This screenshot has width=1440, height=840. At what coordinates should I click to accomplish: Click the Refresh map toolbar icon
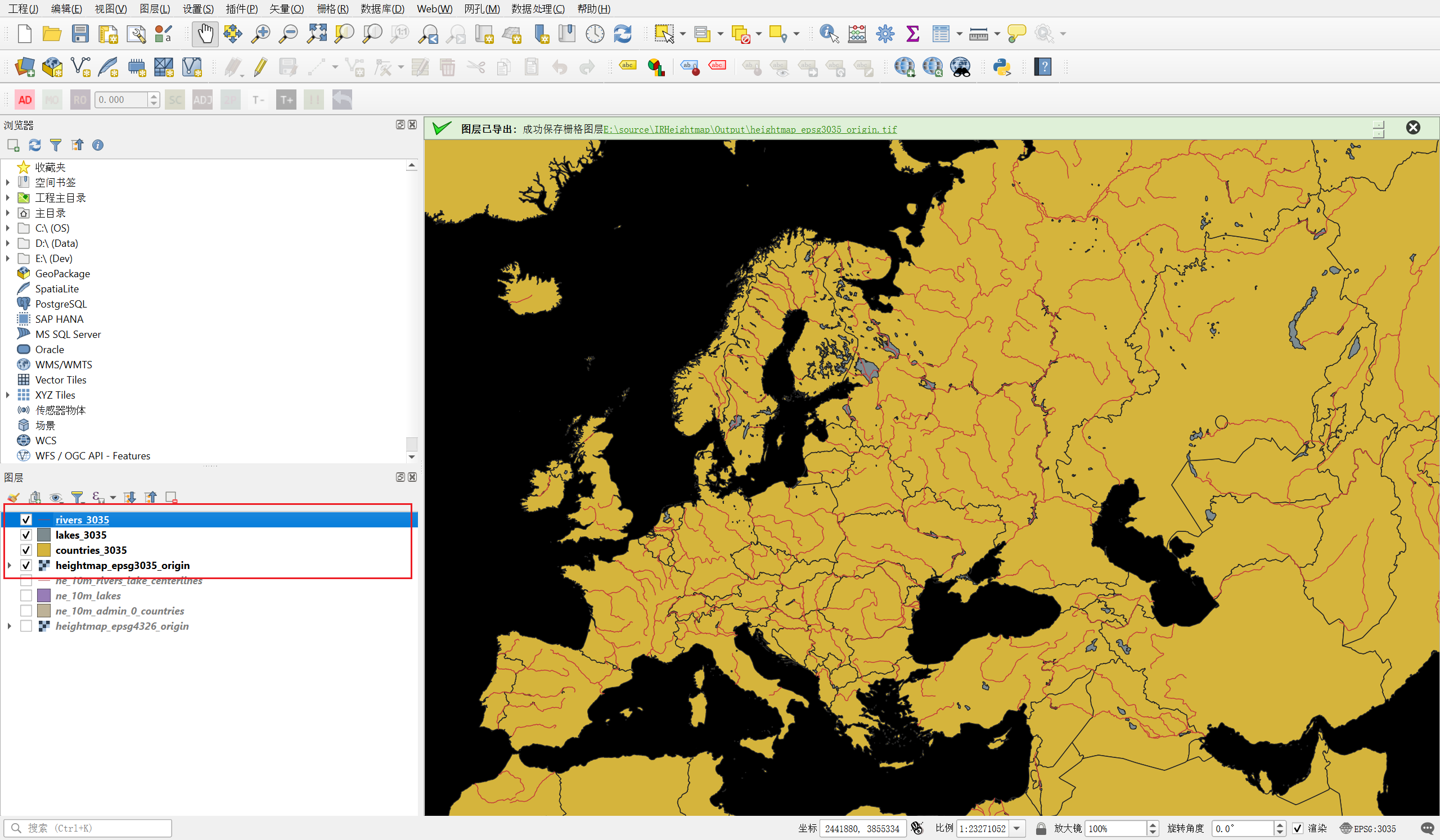pyautogui.click(x=622, y=34)
